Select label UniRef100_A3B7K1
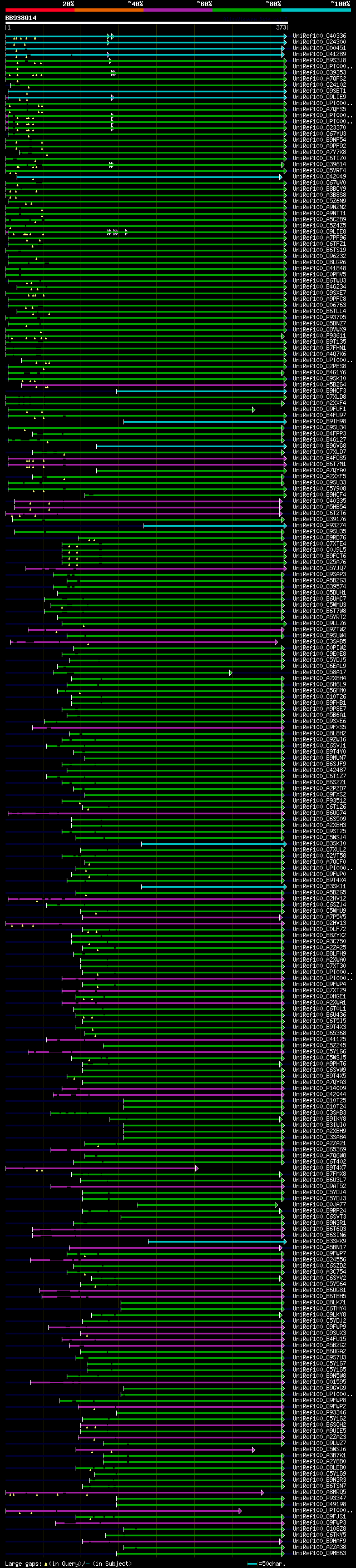Viewport: 356px width, 1568px height. point(319,1455)
